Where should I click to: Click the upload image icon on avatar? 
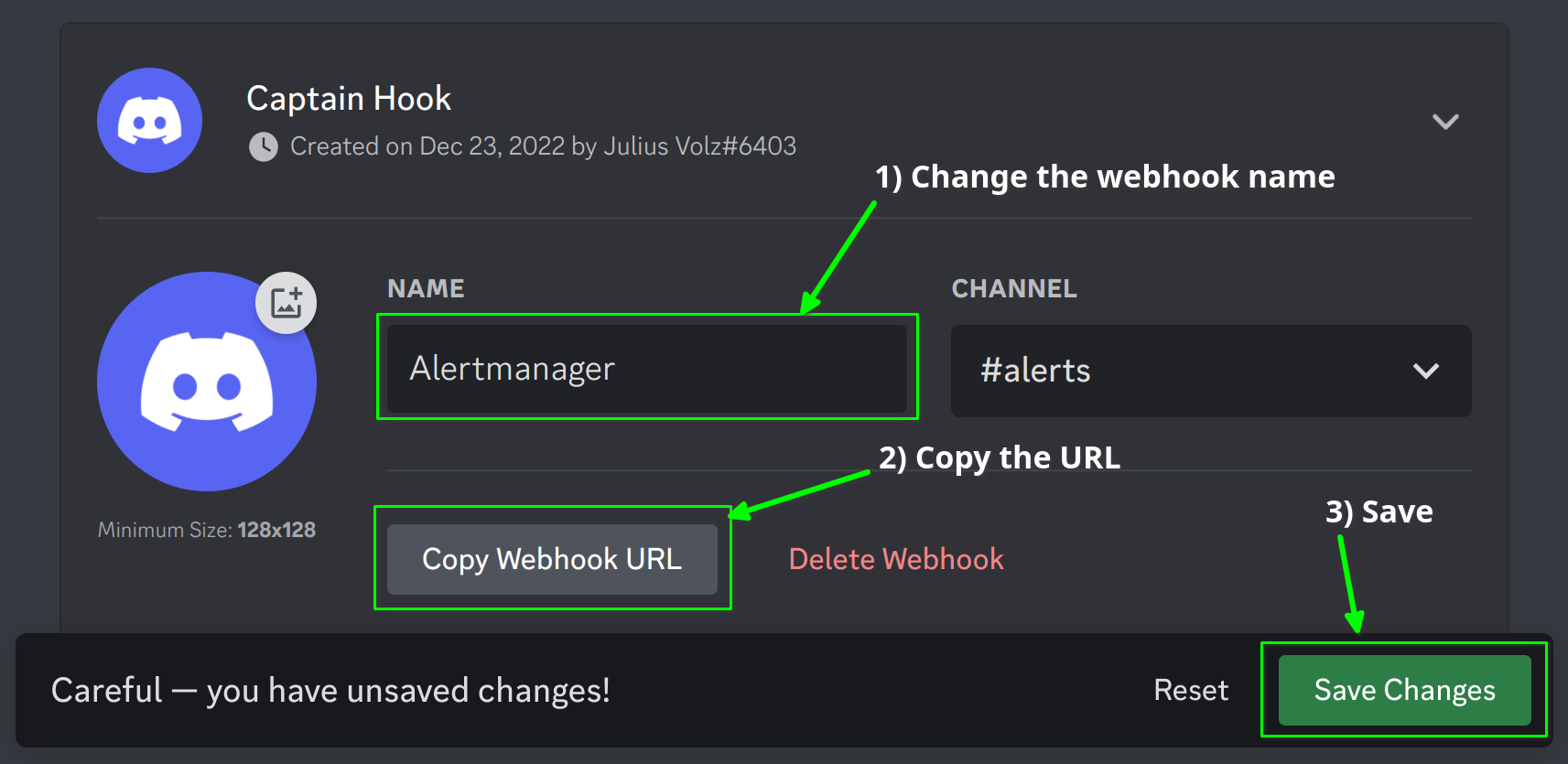[287, 303]
